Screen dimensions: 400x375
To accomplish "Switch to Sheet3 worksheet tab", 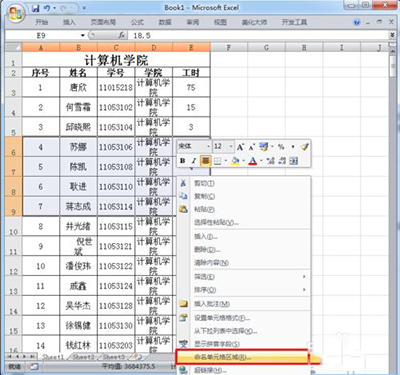I will point(114,357).
